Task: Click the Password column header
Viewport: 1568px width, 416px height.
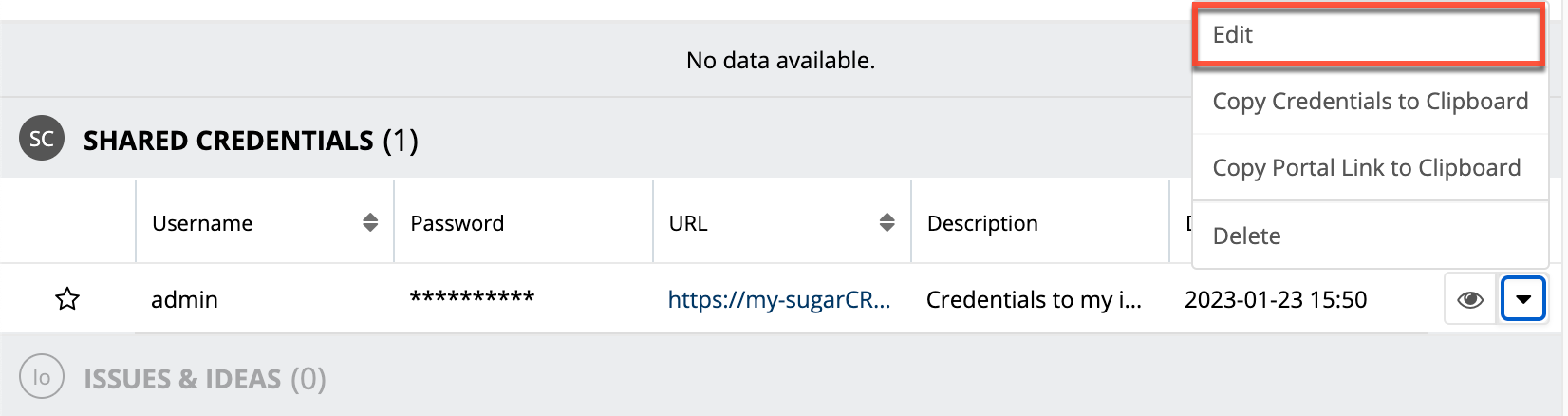Action: click(x=457, y=223)
